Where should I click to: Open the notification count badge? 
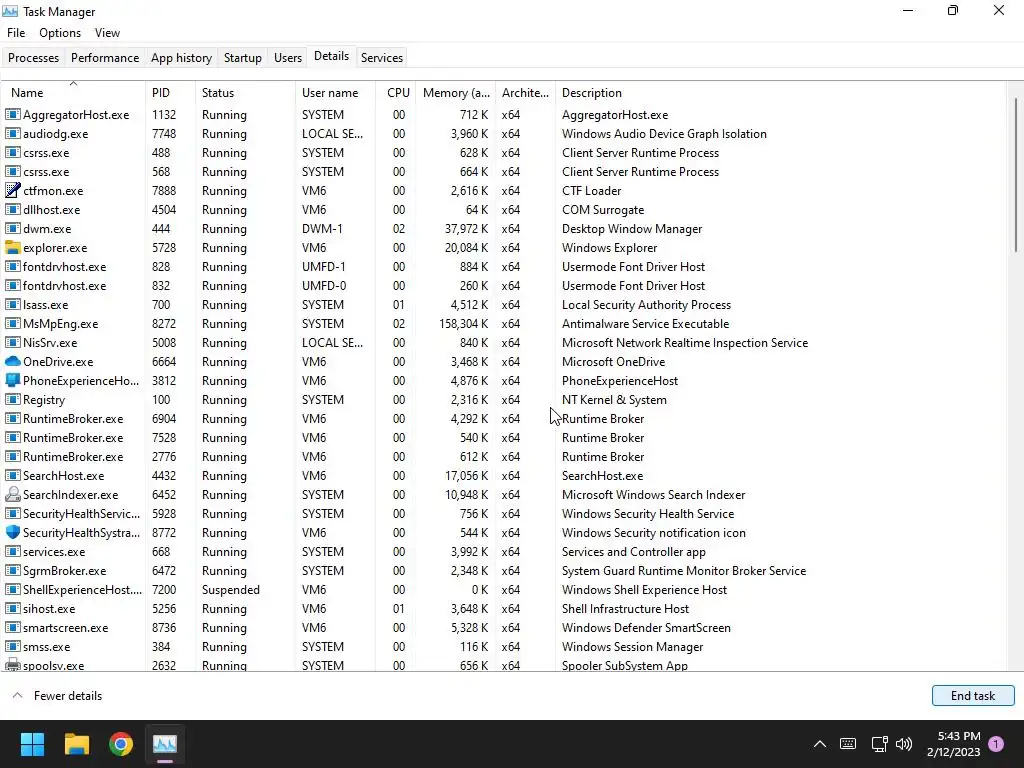pos(996,744)
